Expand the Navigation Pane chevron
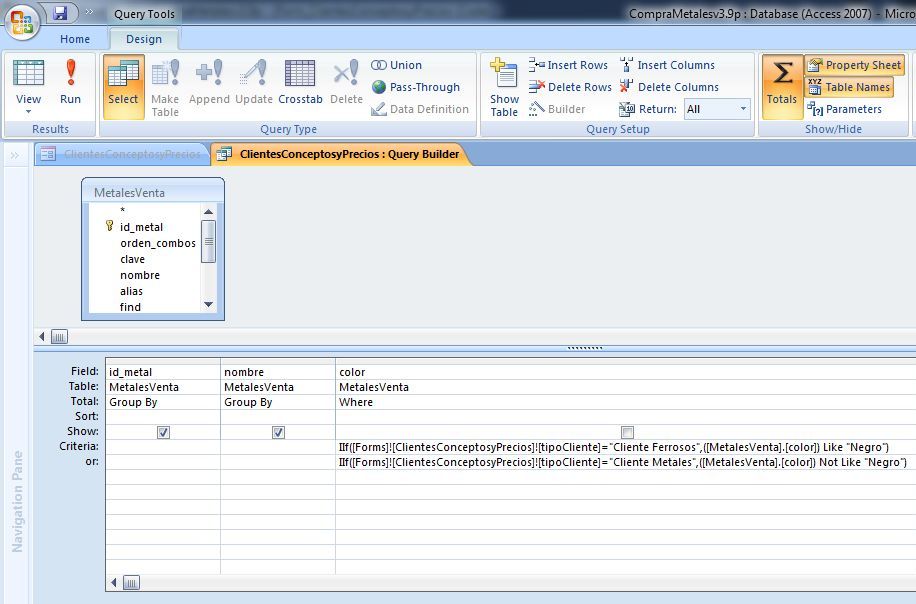916x604 pixels. 15,155
